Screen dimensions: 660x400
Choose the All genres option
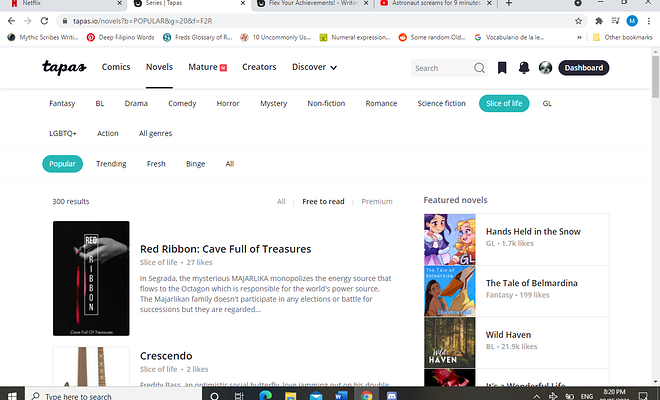click(x=158, y=133)
